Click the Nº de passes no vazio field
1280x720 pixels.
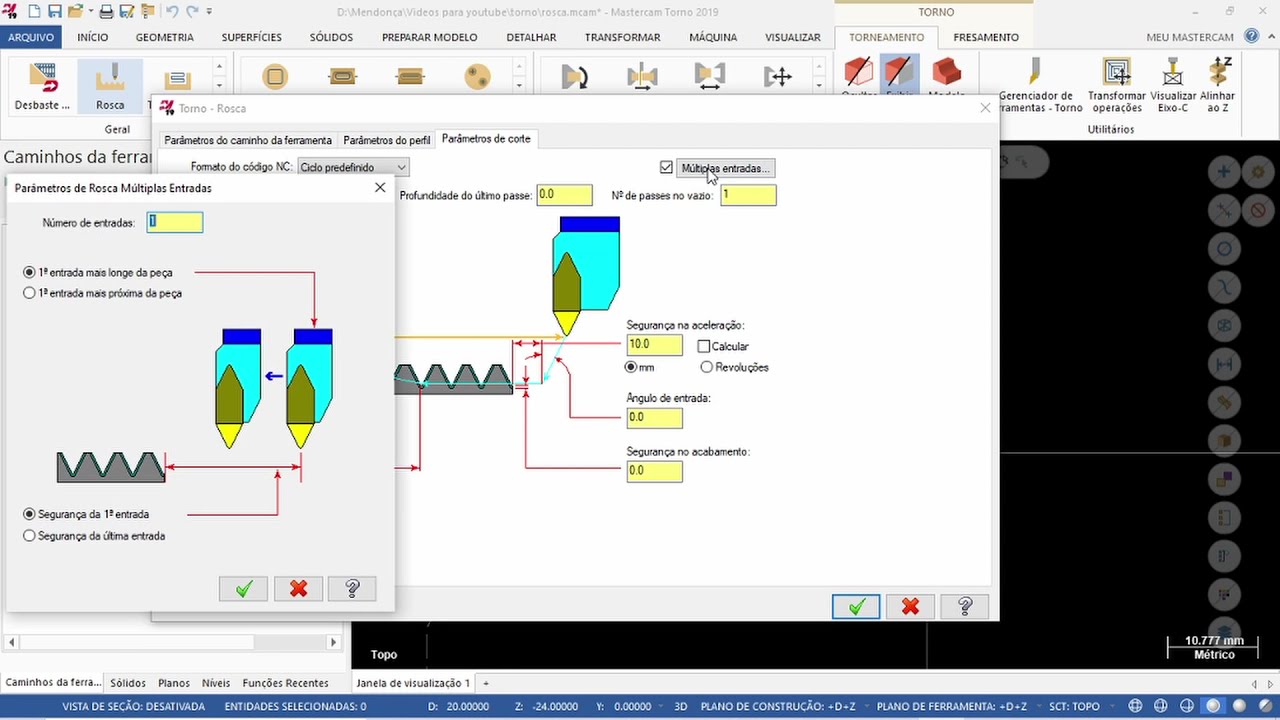748,195
